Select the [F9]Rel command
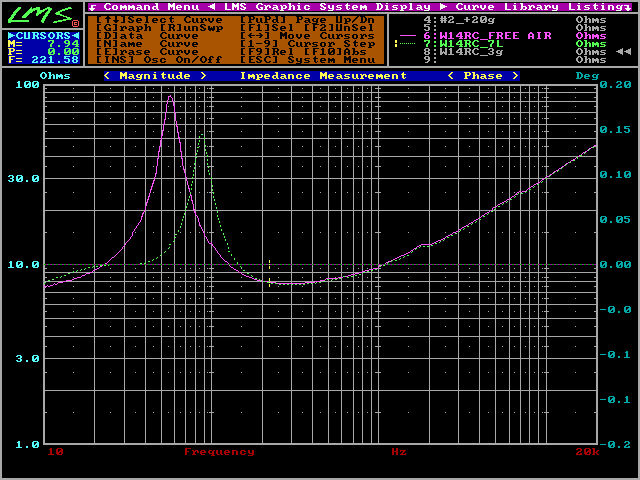 click(x=267, y=52)
